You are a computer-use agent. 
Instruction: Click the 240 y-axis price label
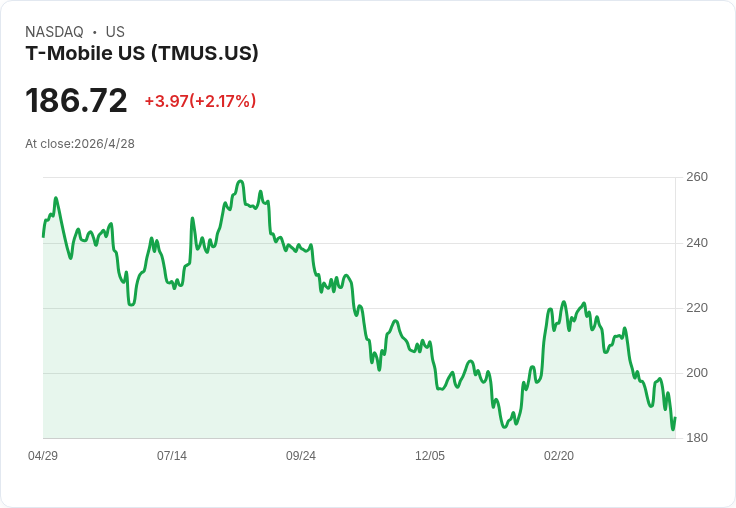coord(697,243)
